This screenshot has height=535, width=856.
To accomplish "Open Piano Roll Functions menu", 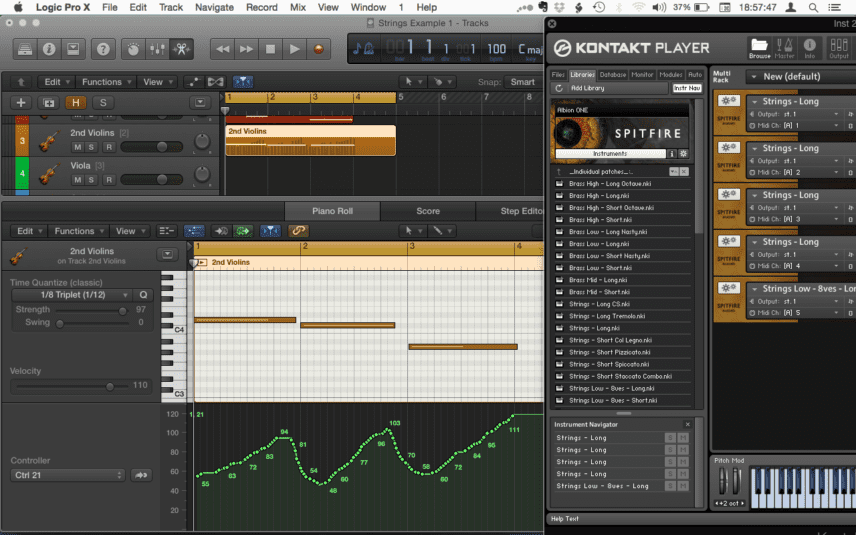I will [78, 231].
